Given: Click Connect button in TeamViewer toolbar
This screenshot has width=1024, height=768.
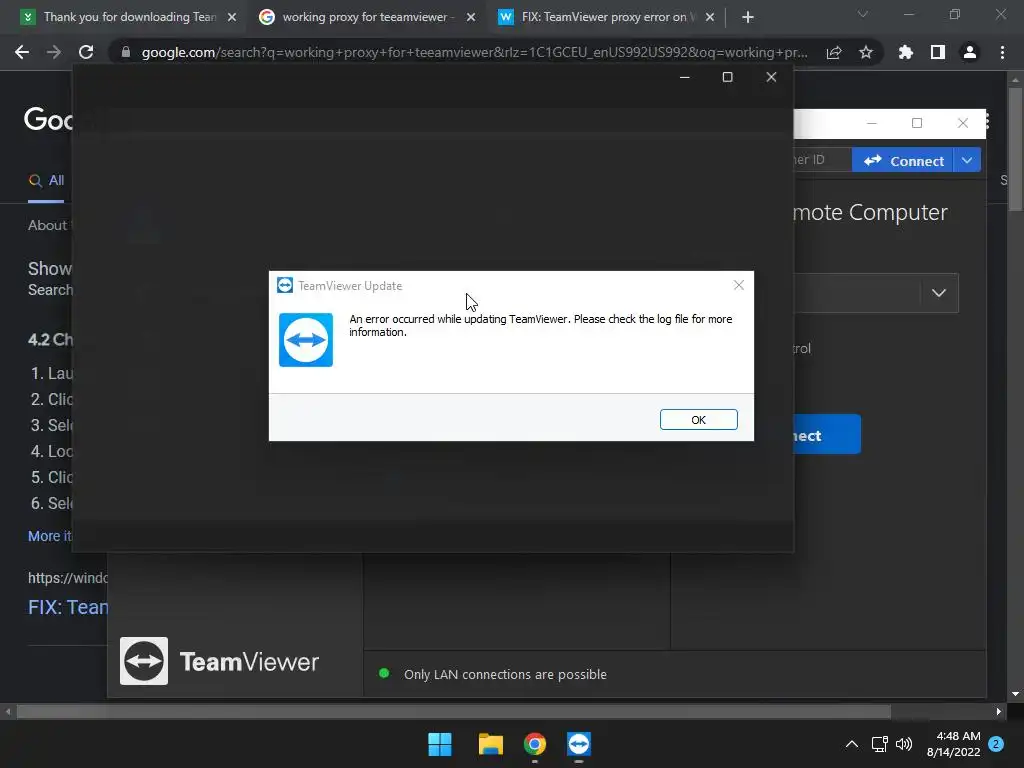Looking at the screenshot, I should 903,161.
